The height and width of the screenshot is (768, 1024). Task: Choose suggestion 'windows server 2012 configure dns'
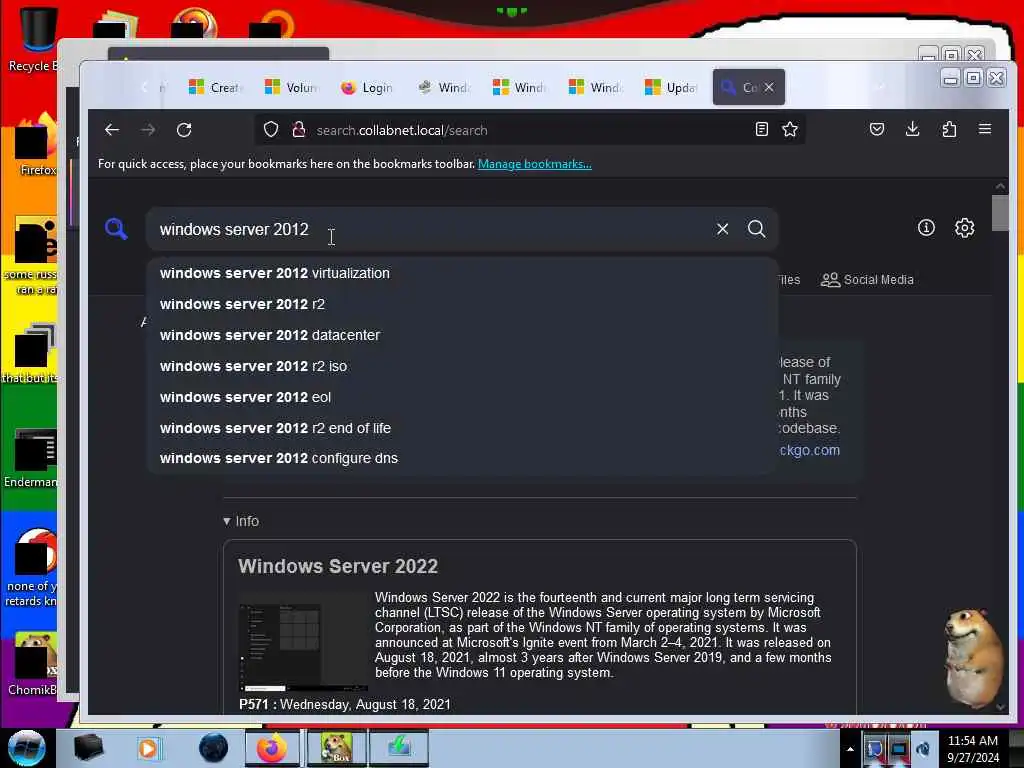[462, 458]
